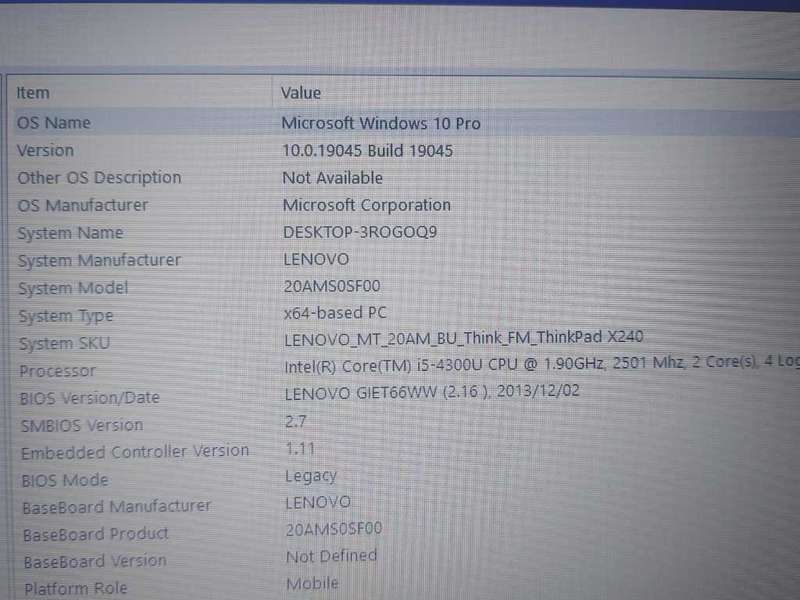Viewport: 800px width, 600px height.
Task: Select BaseBoard Product row label
Action: tap(96, 535)
